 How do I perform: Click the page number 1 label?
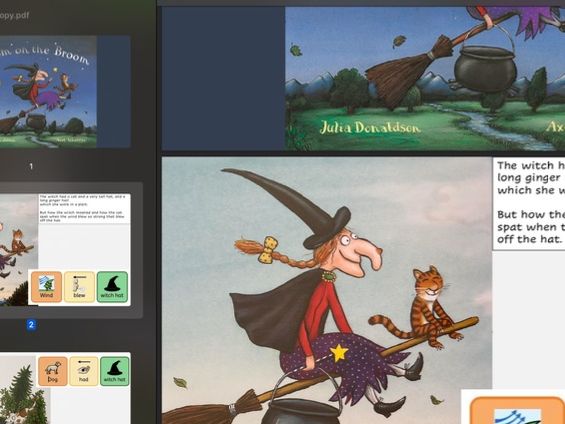click(x=31, y=166)
